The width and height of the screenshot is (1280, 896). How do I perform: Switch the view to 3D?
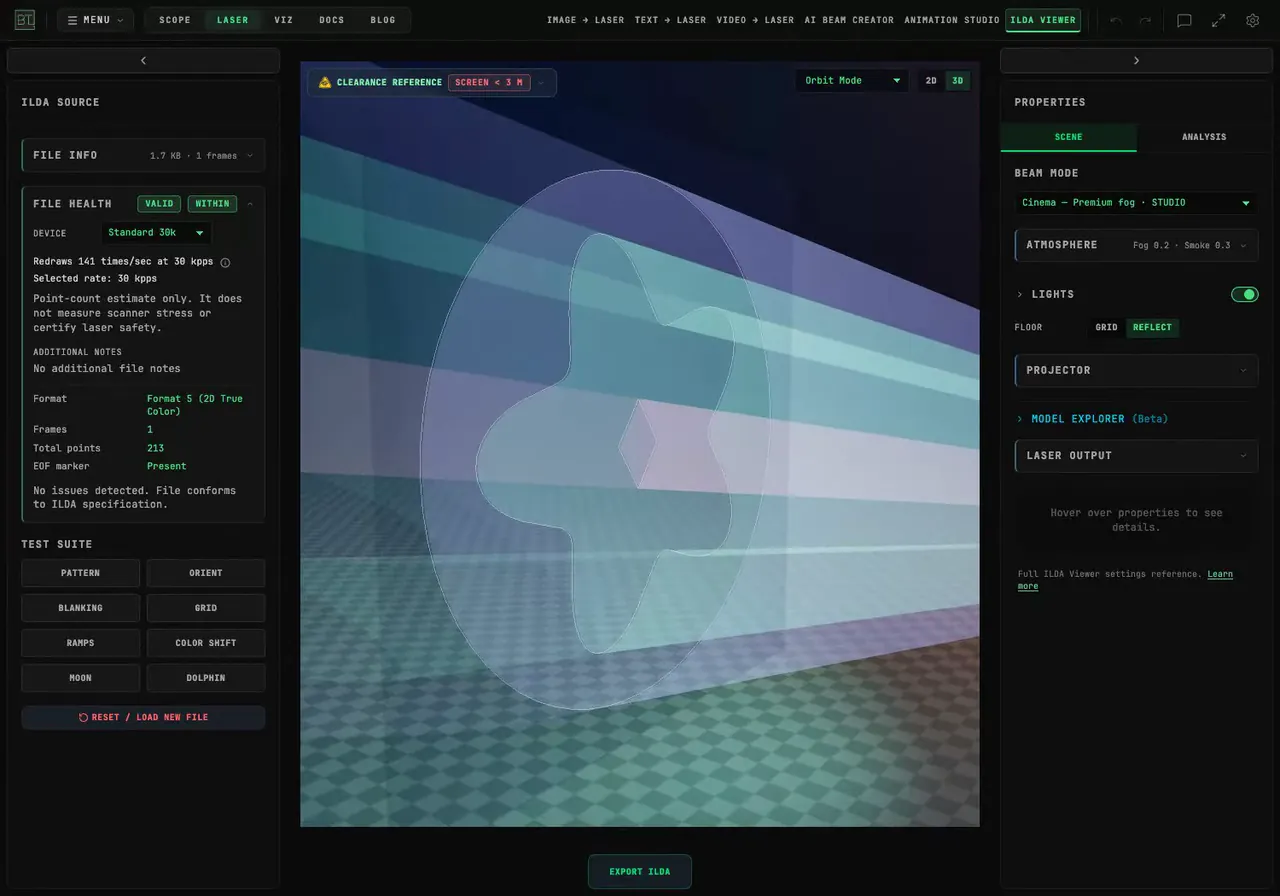tap(958, 81)
